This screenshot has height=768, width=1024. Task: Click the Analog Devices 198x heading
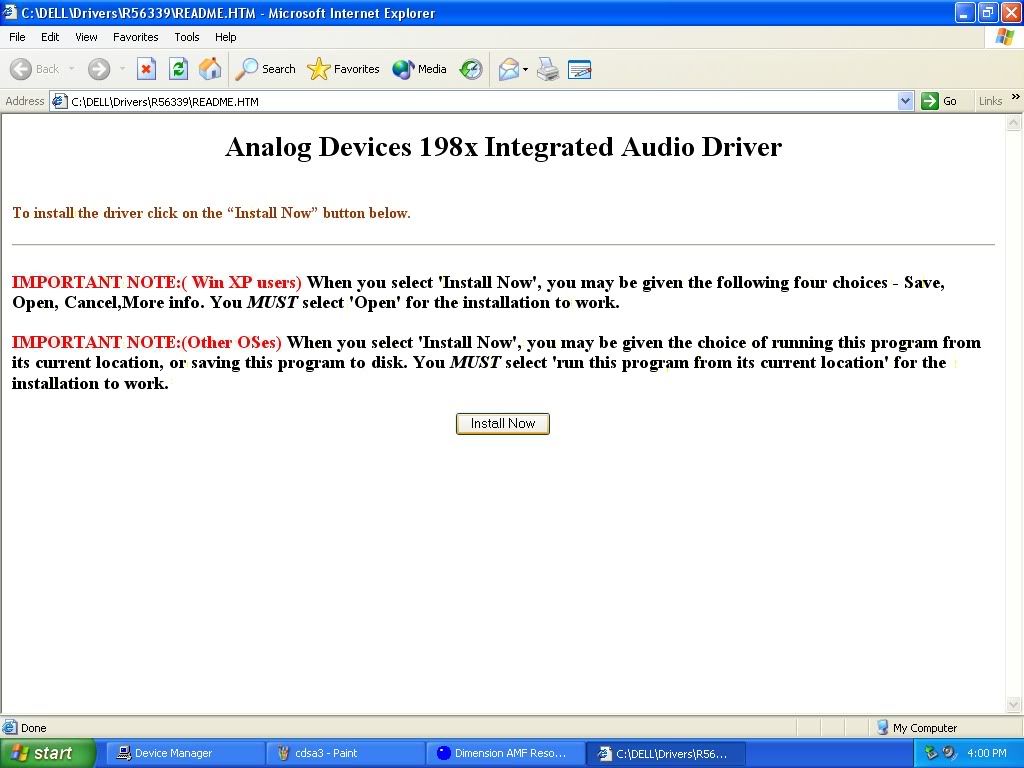504,147
